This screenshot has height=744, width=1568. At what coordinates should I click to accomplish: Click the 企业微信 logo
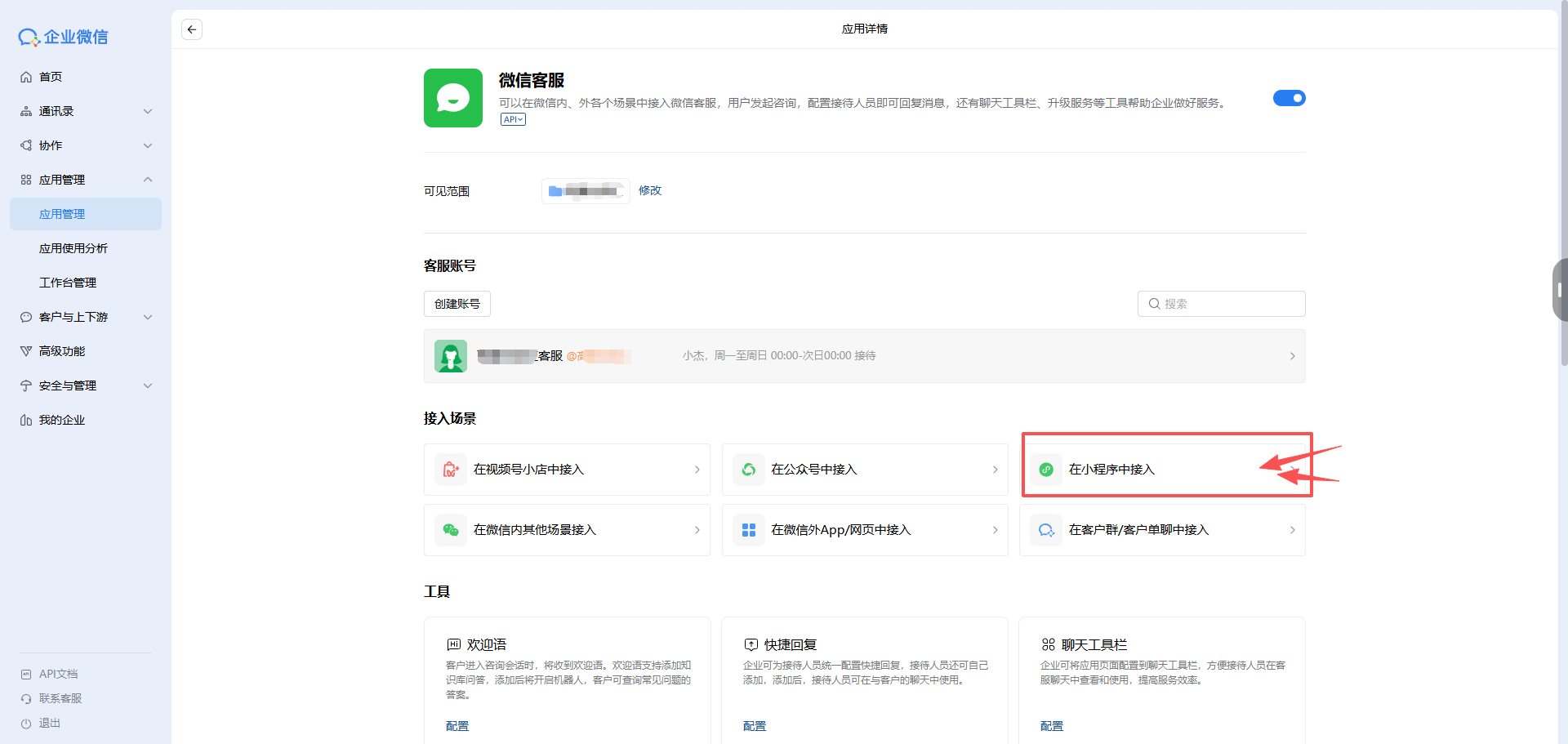coord(63,37)
